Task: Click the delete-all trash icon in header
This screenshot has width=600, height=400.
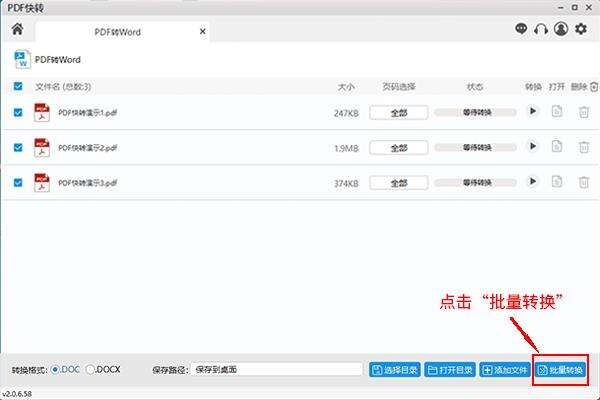Action: click(x=593, y=87)
